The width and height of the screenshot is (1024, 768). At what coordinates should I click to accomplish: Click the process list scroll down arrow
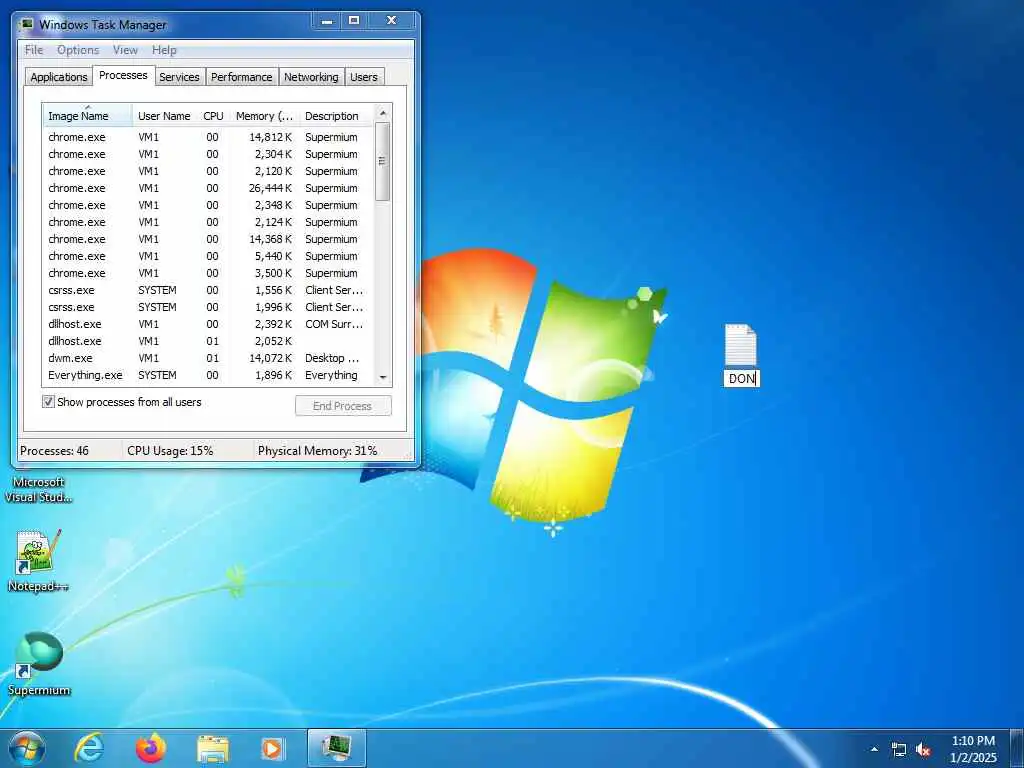click(383, 377)
